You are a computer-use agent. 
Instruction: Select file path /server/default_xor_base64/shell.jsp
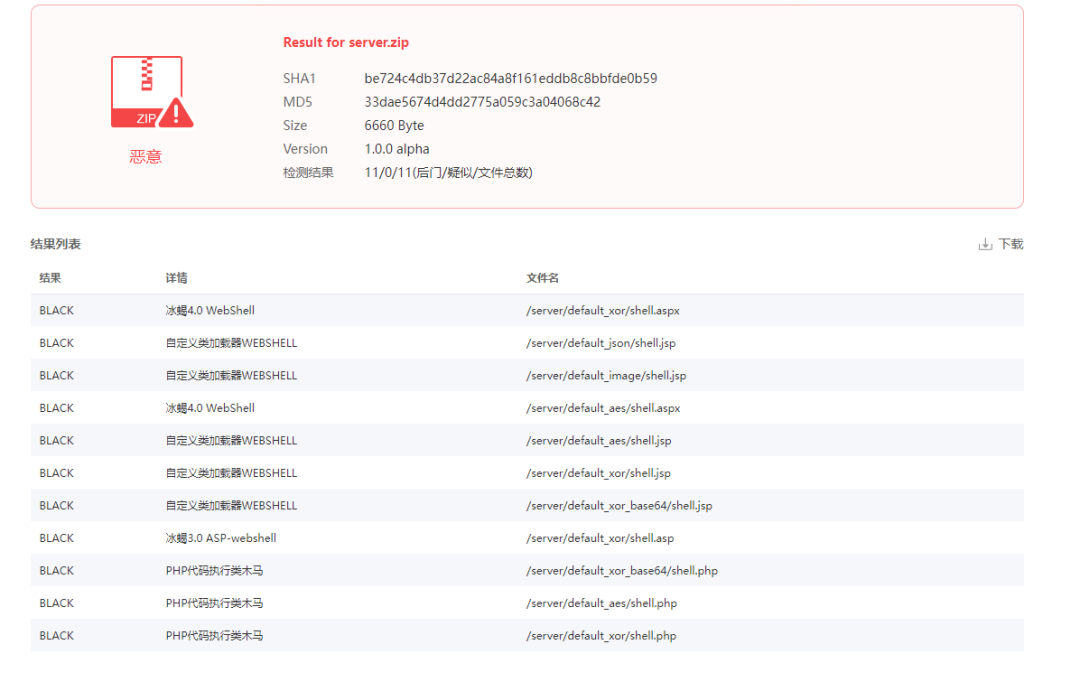tap(619, 506)
